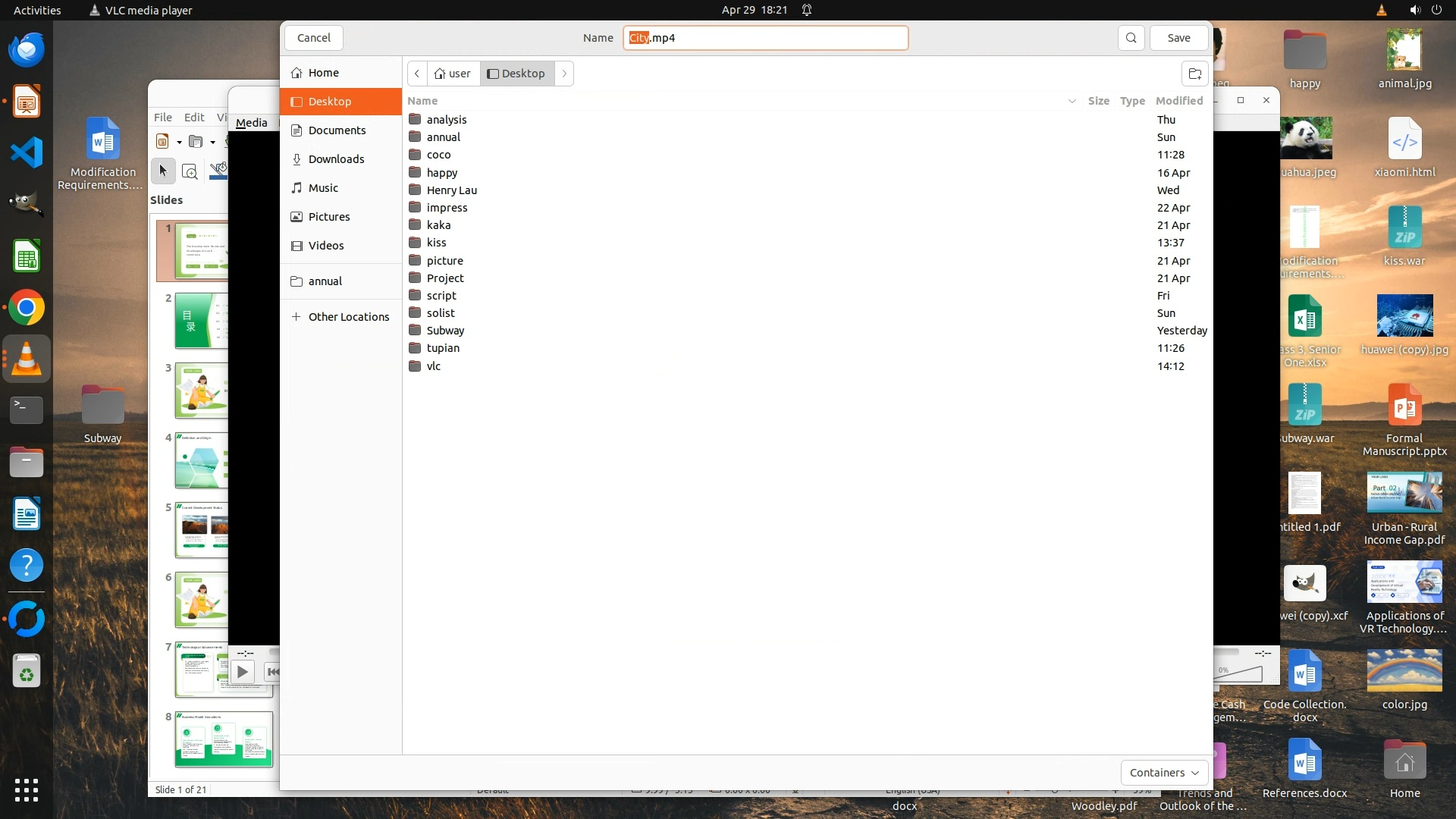Toggle Name column sort order arrow
The height and width of the screenshot is (819, 1456).
coord(1072,101)
